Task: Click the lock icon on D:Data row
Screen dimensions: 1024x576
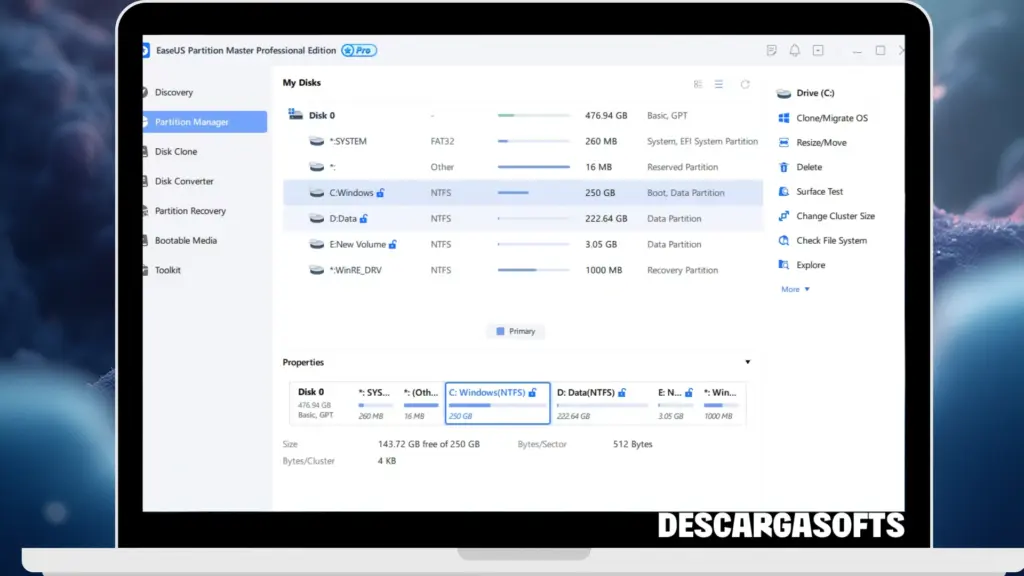Action: [364, 219]
